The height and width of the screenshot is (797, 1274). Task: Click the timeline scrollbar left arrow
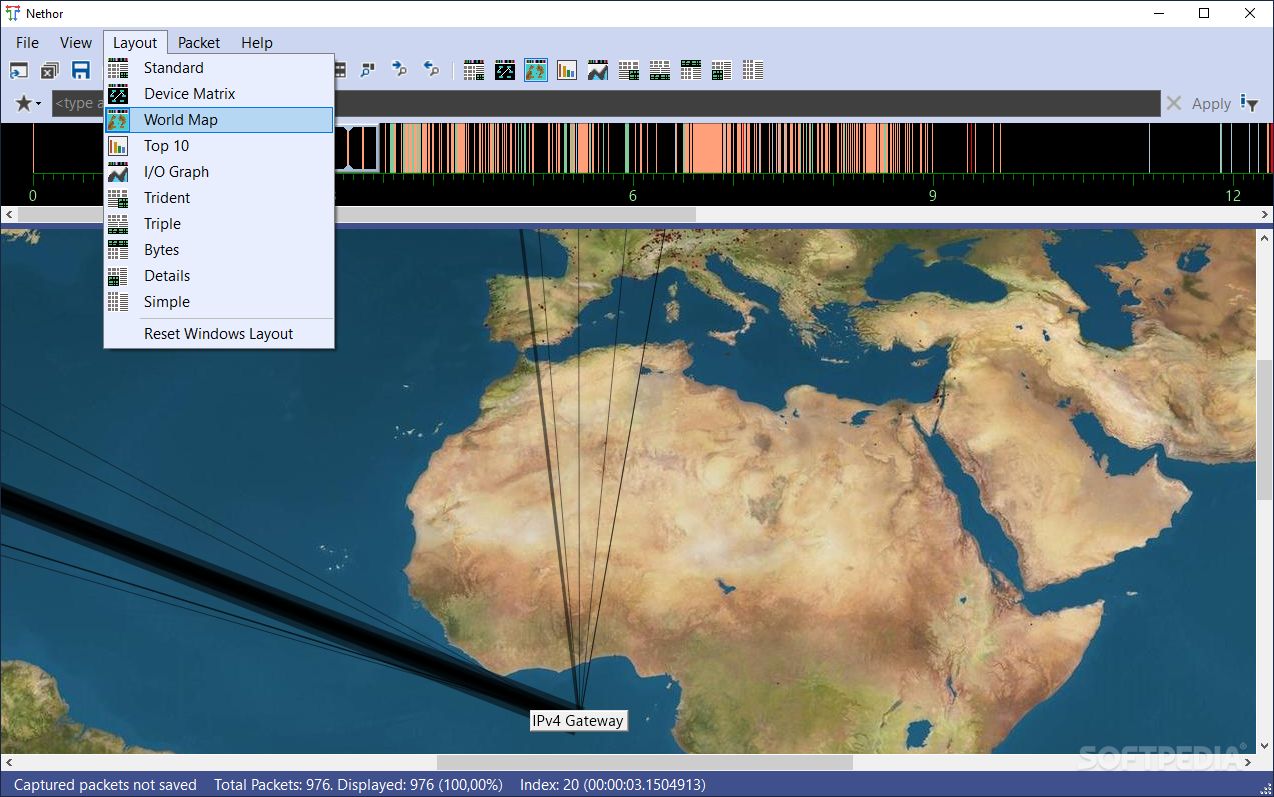(8, 215)
